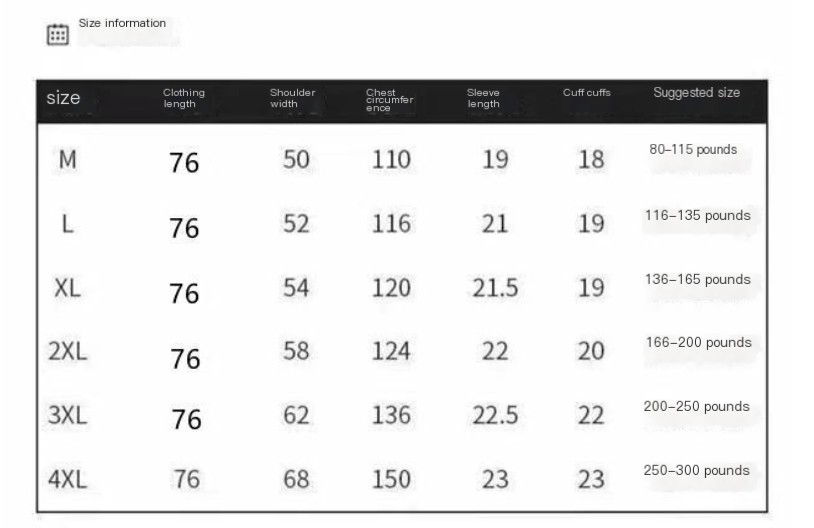This screenshot has width=814, height=528.
Task: Select the 'Suggested size' column header
Action: 697,93
